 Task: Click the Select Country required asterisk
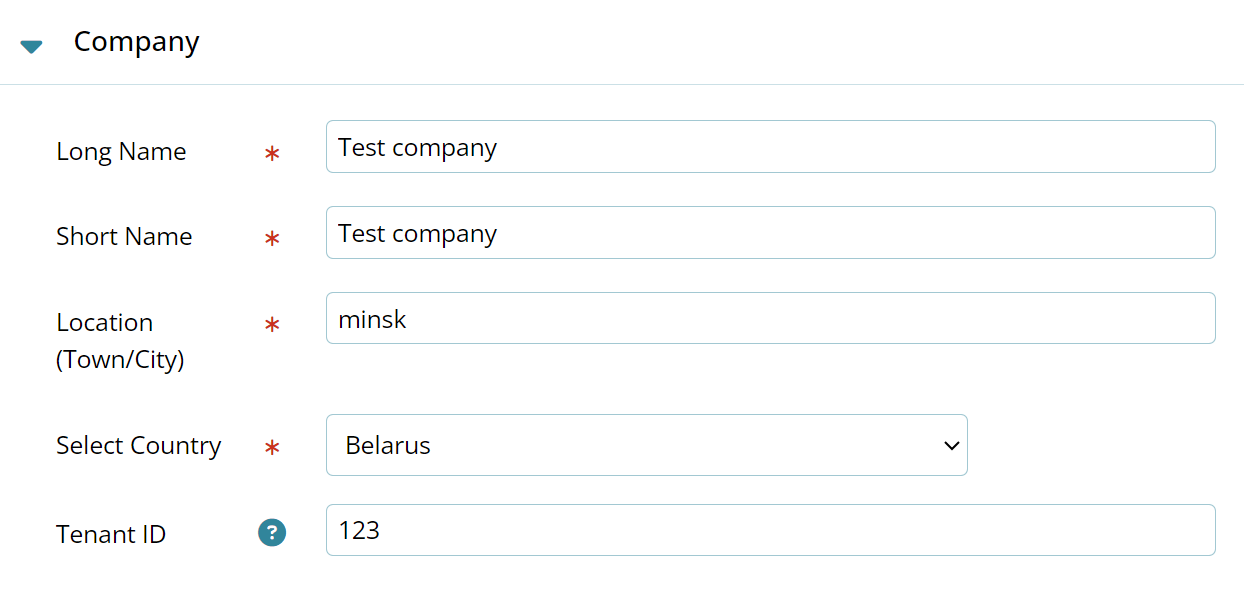pos(272,448)
